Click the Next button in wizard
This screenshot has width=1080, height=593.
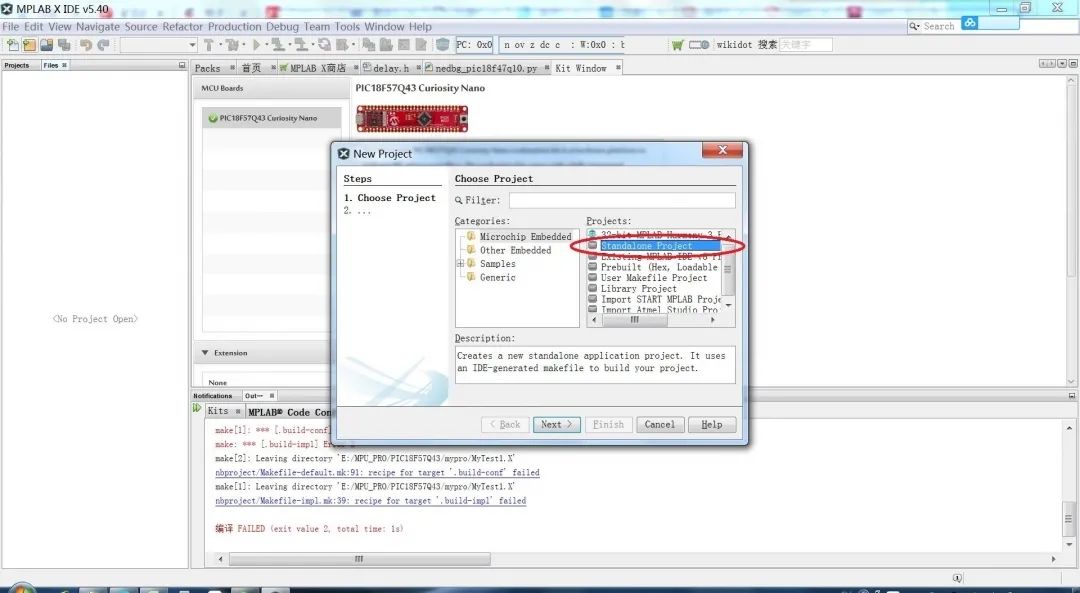tap(556, 424)
